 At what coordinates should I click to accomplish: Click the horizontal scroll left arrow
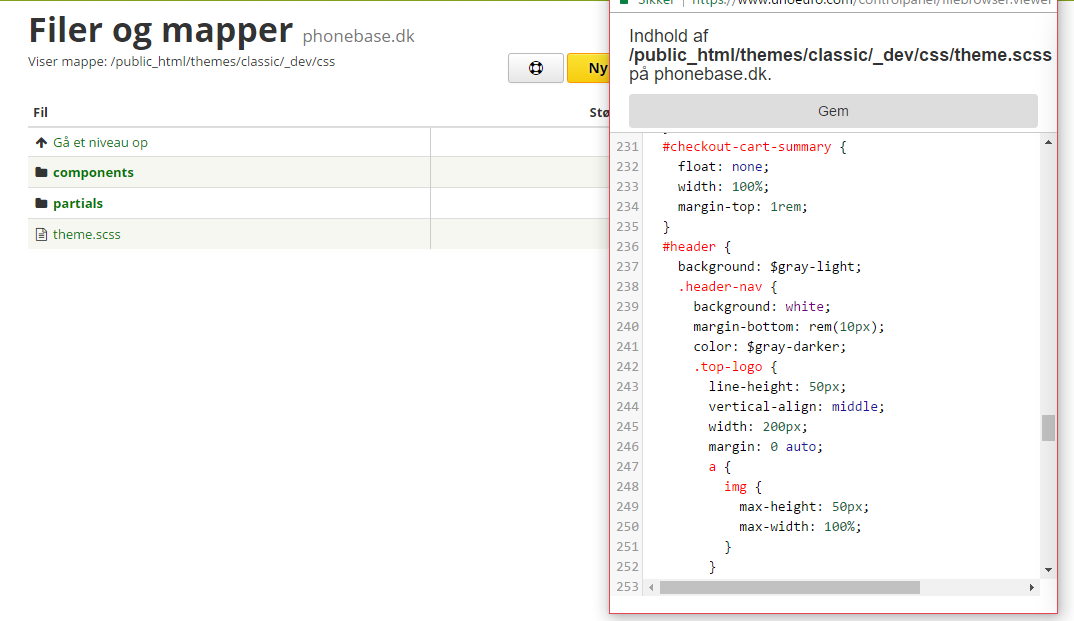[x=651, y=587]
